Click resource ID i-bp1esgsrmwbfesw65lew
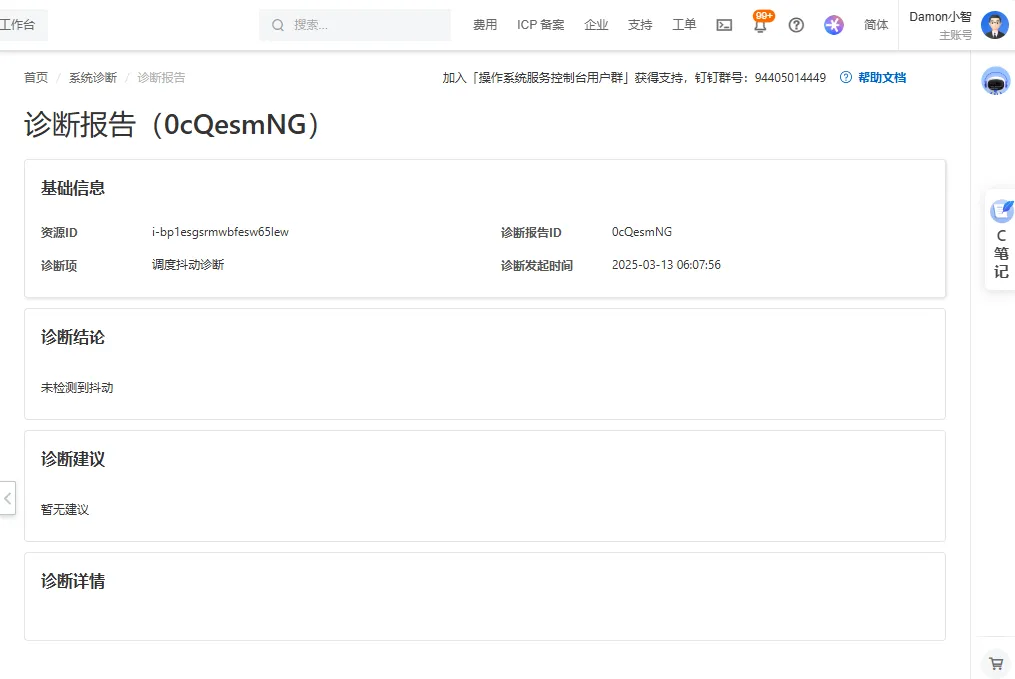The height and width of the screenshot is (679, 1015). click(220, 232)
